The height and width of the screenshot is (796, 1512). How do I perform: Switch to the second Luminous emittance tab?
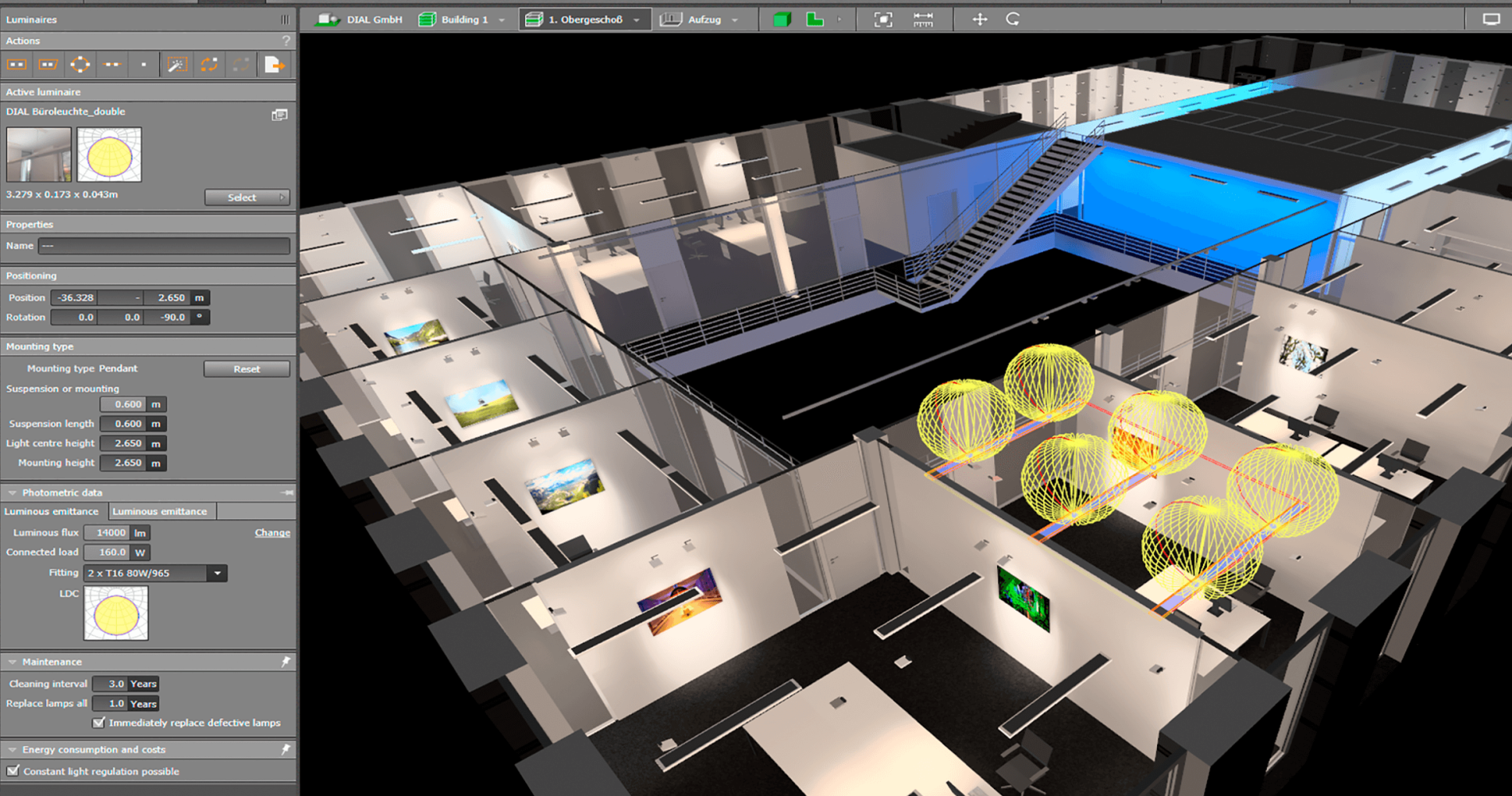click(x=160, y=511)
